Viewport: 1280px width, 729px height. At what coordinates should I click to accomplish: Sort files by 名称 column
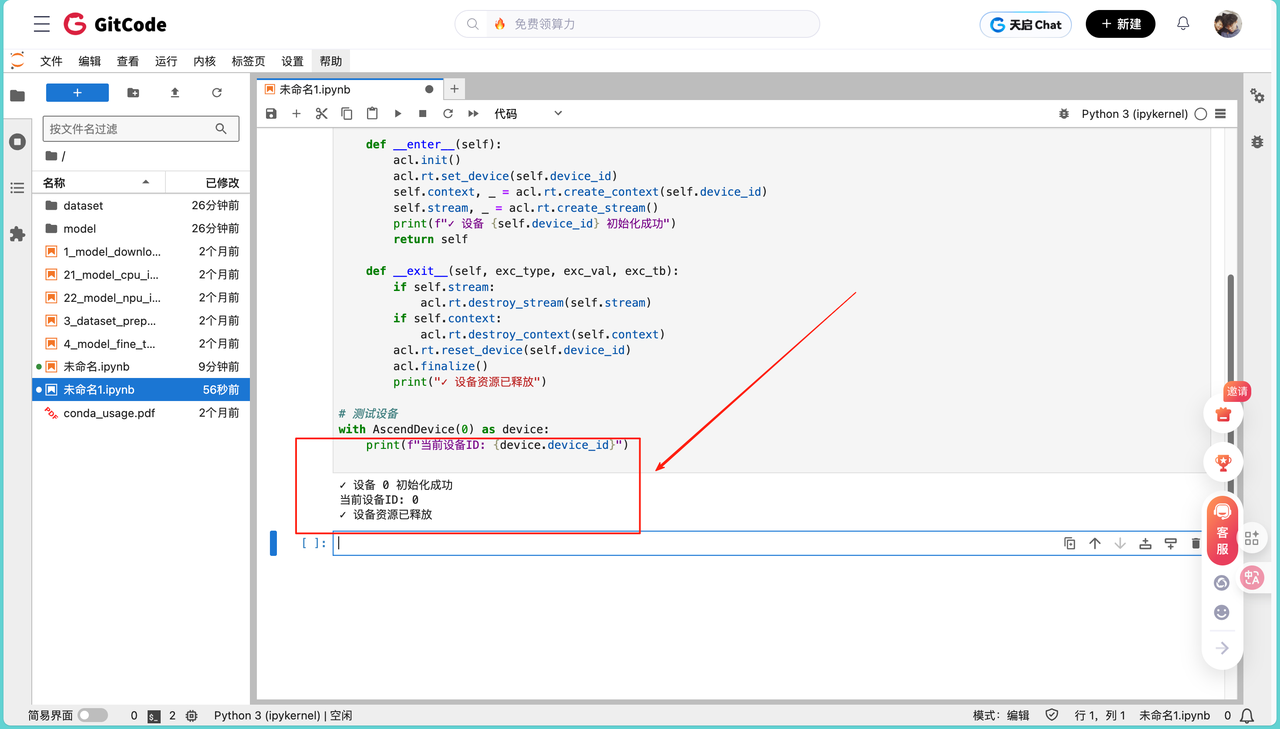coord(98,183)
